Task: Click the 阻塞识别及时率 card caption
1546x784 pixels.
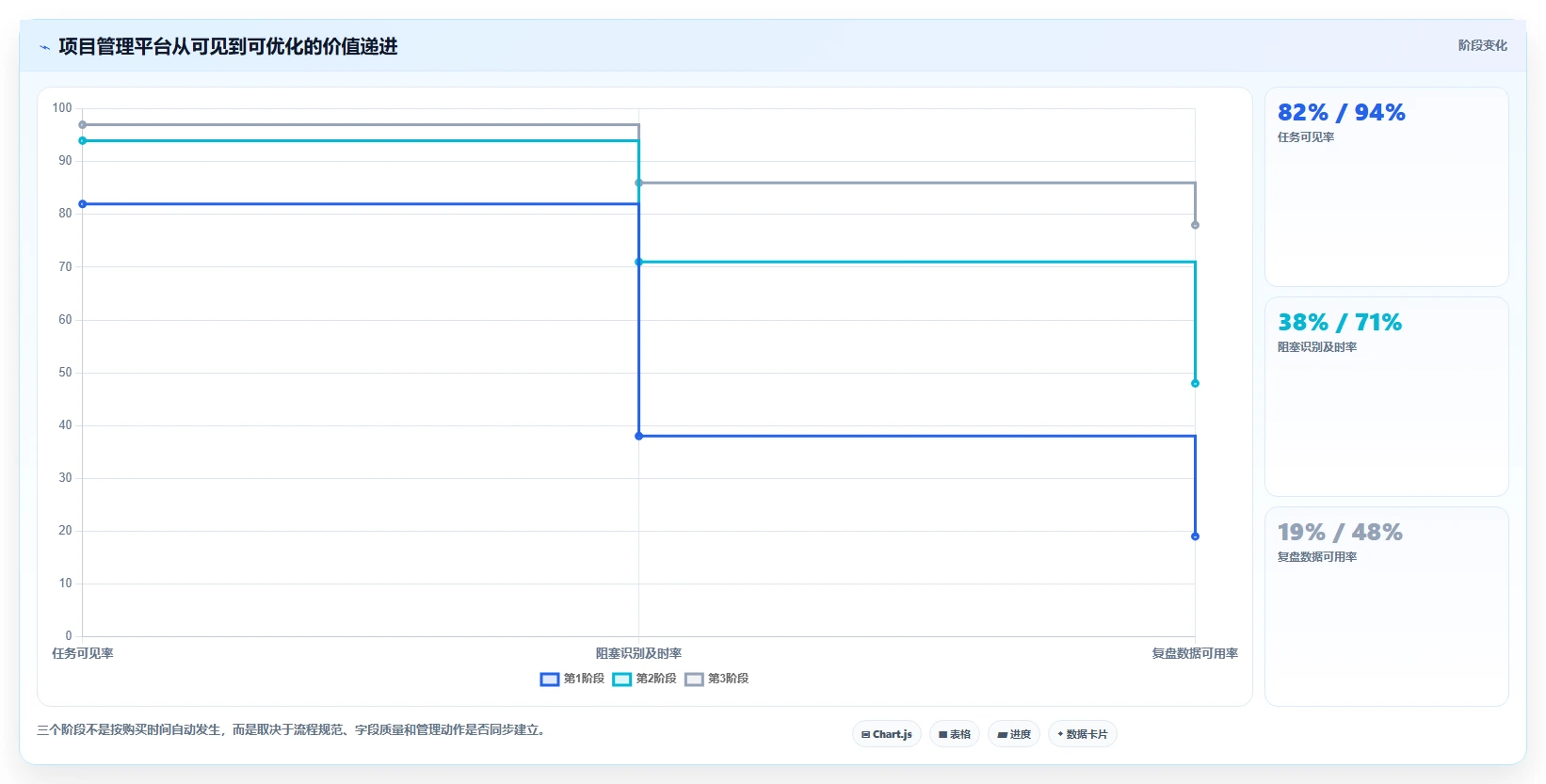Action: [1317, 347]
